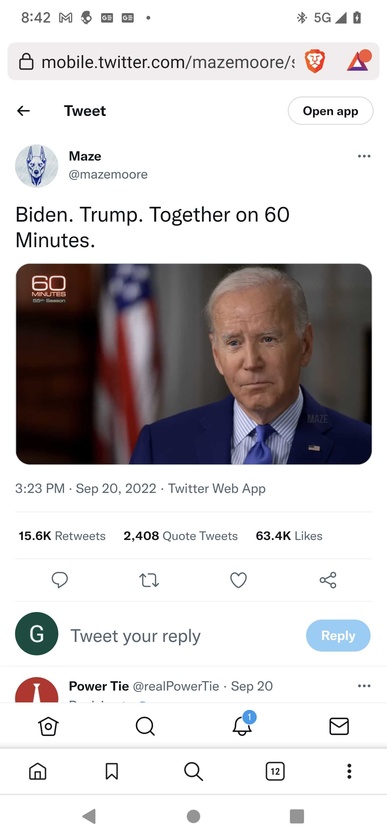Open Brave tab switcher showing 12
Screen dimensions: 387x839
275,771
